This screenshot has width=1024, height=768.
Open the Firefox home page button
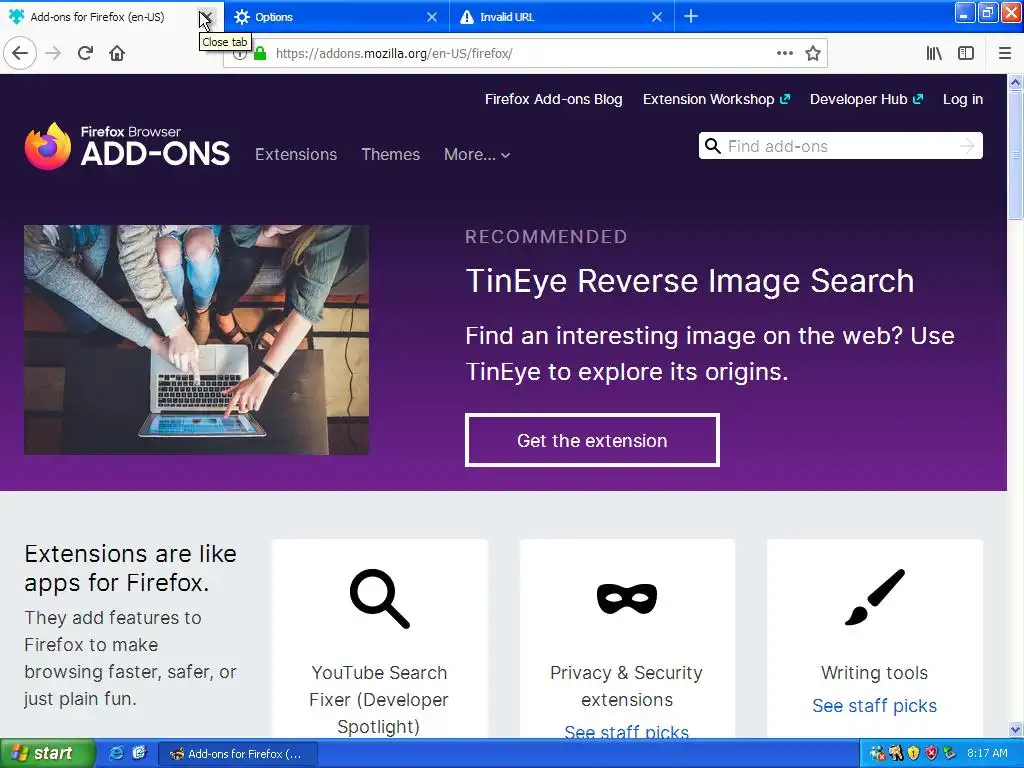click(117, 53)
